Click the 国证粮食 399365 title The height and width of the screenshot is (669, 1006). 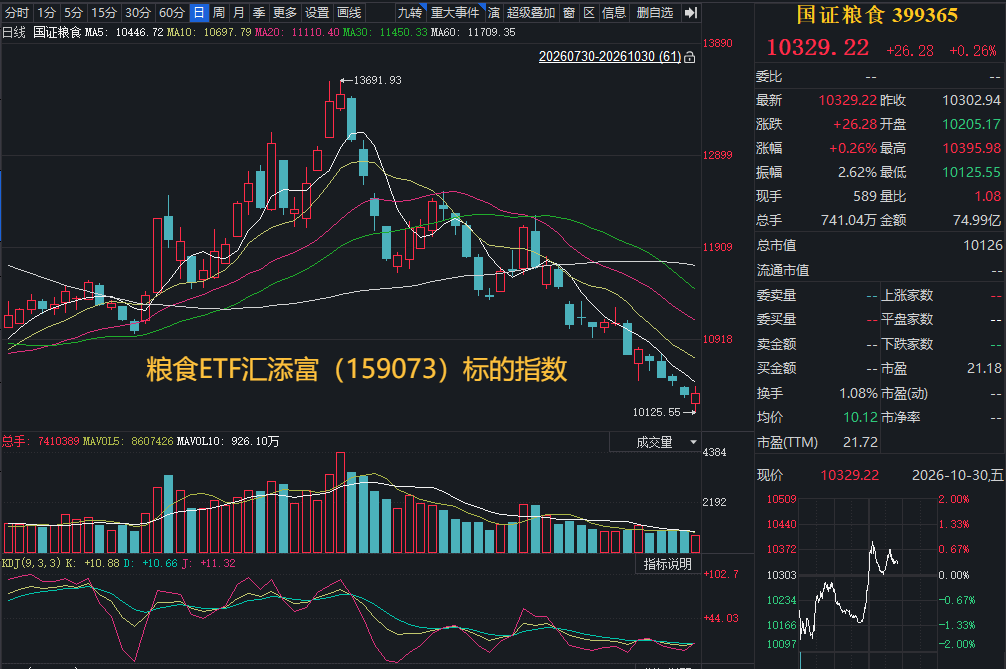pos(877,15)
